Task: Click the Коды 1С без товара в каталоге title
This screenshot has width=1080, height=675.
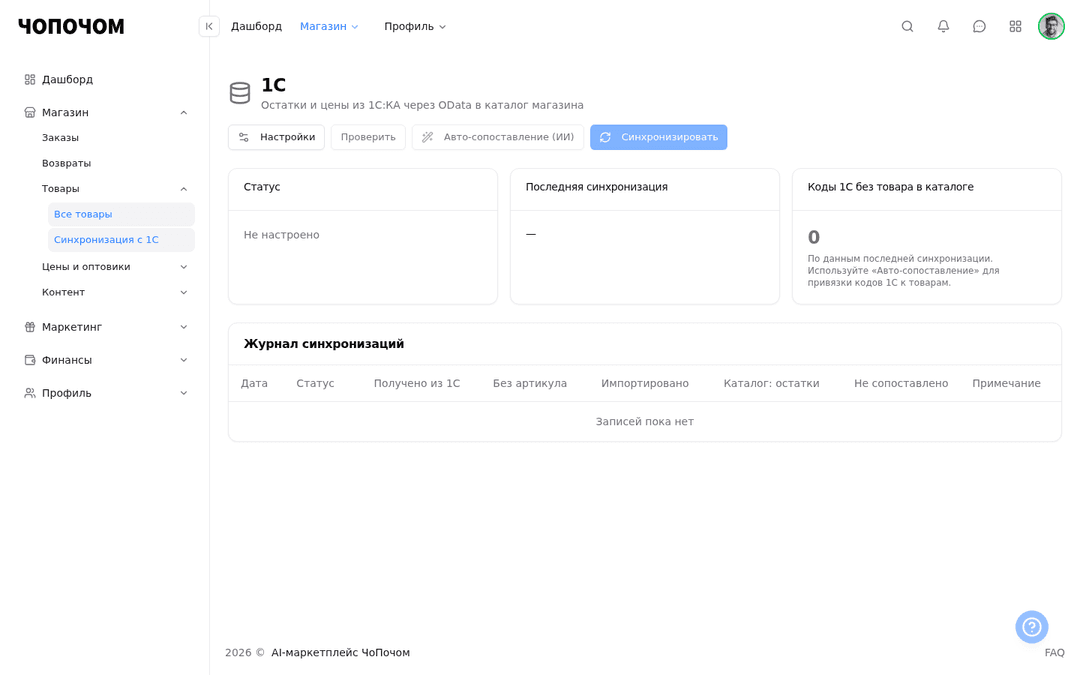Action: pyautogui.click(x=891, y=187)
